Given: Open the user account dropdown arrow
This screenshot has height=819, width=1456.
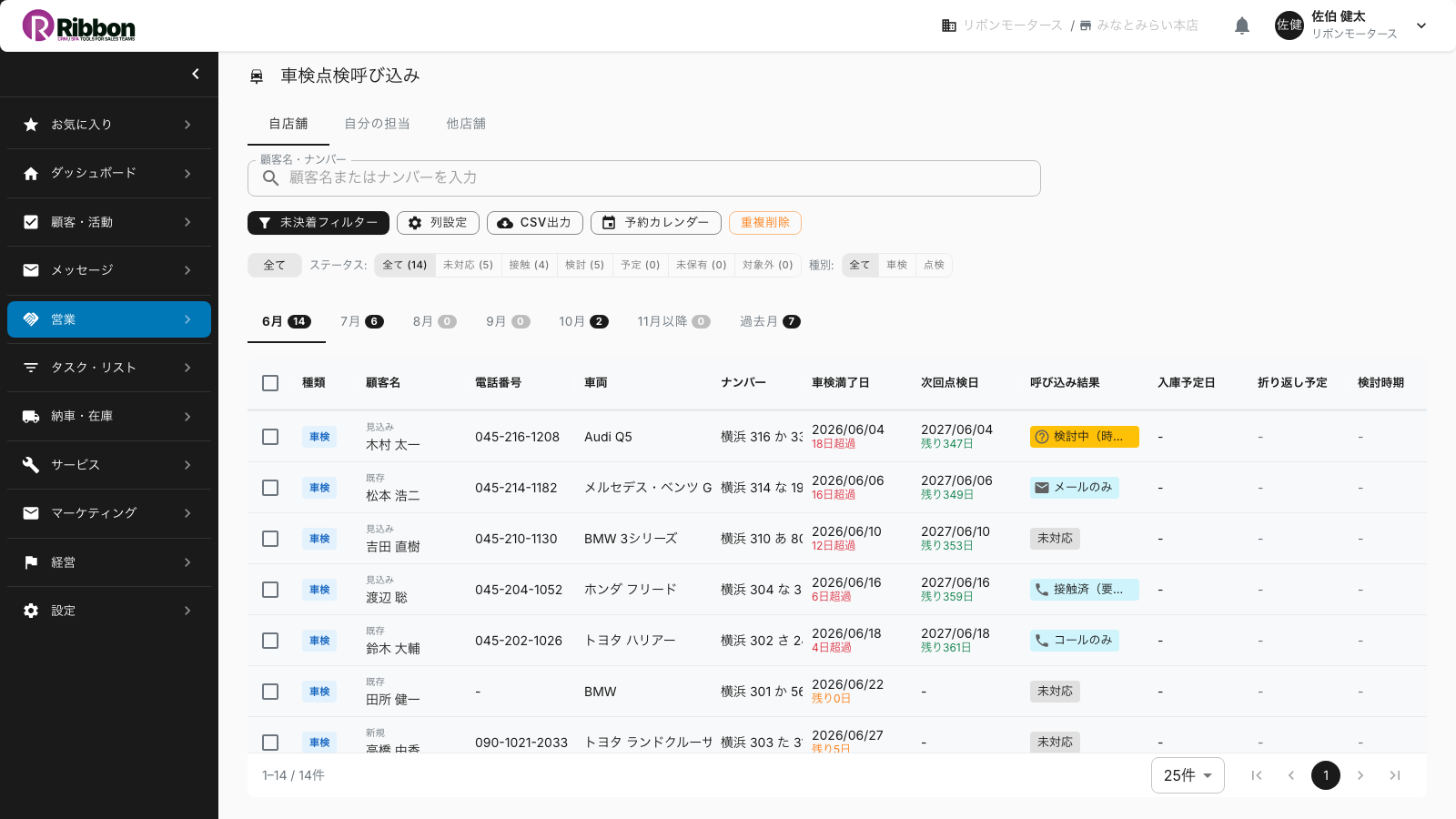Looking at the screenshot, I should (1421, 25).
